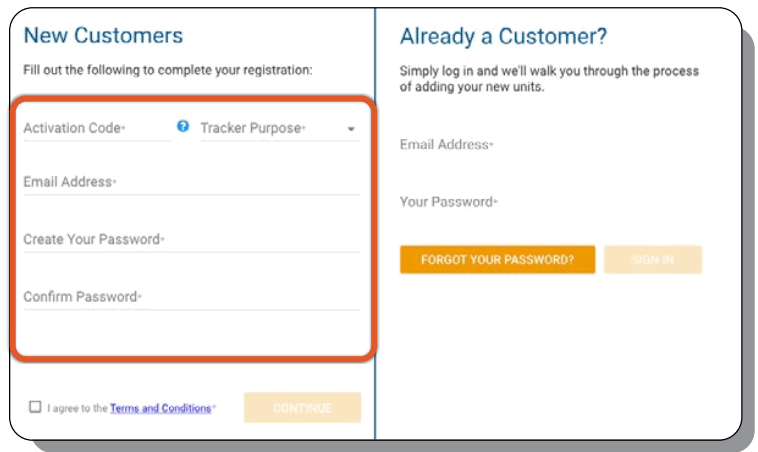Click the existing customer Email Address field
This screenshot has width=758, height=452.
[550, 145]
